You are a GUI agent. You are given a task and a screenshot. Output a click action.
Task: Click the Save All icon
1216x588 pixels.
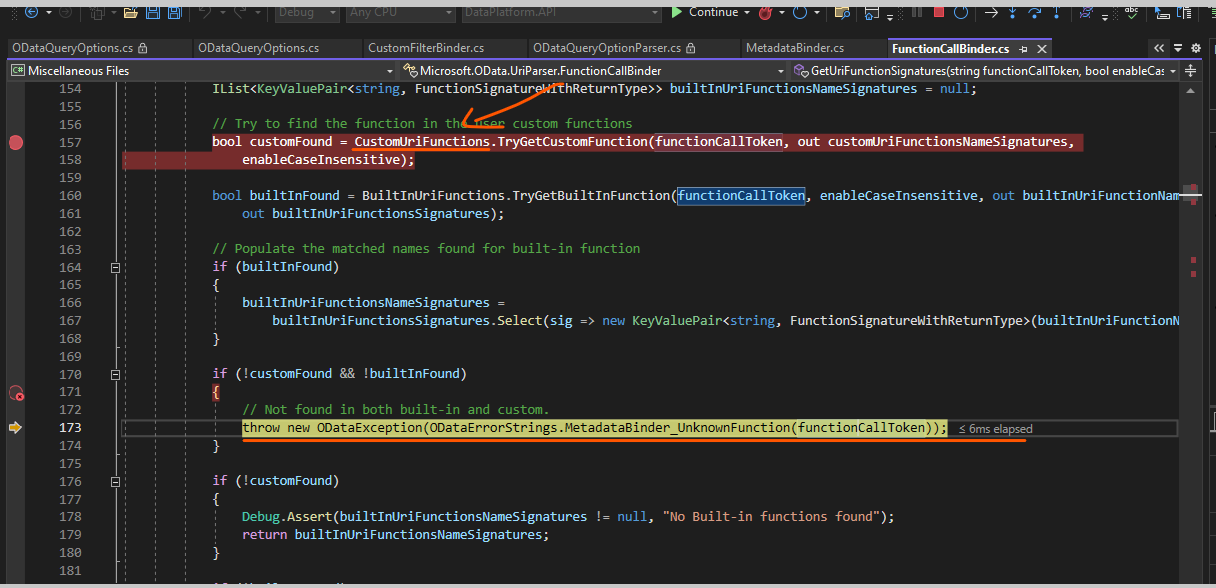[x=175, y=13]
